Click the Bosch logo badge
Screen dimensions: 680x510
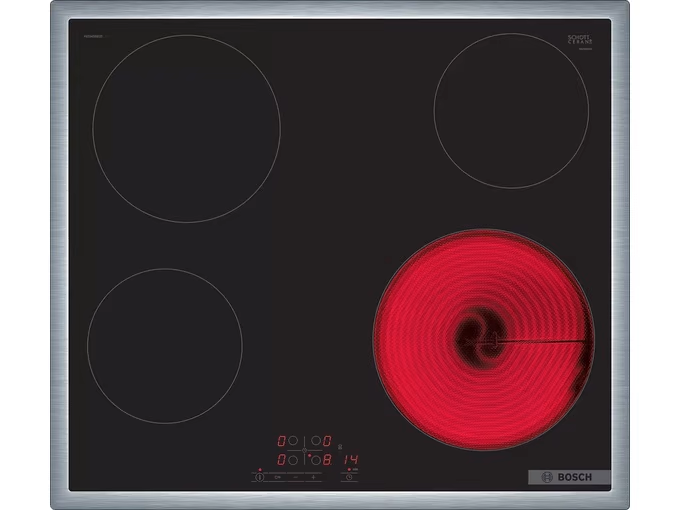click(x=567, y=478)
